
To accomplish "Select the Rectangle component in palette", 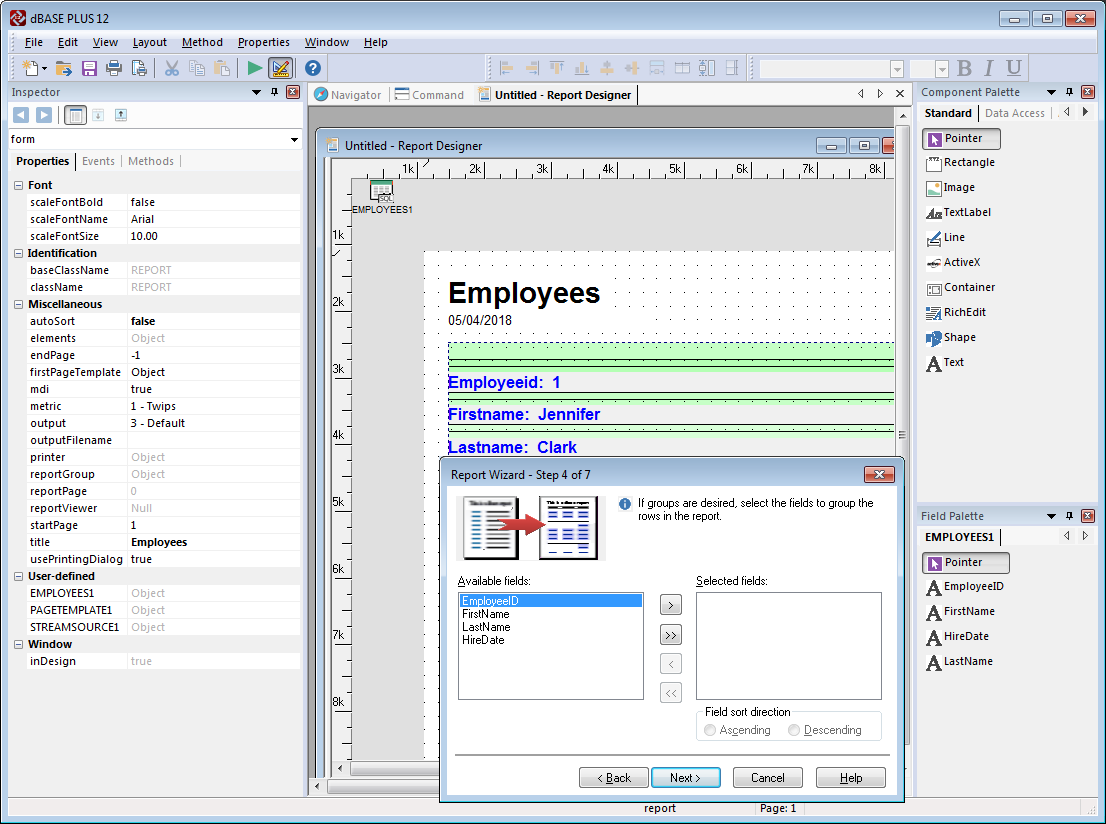I will pos(960,162).
